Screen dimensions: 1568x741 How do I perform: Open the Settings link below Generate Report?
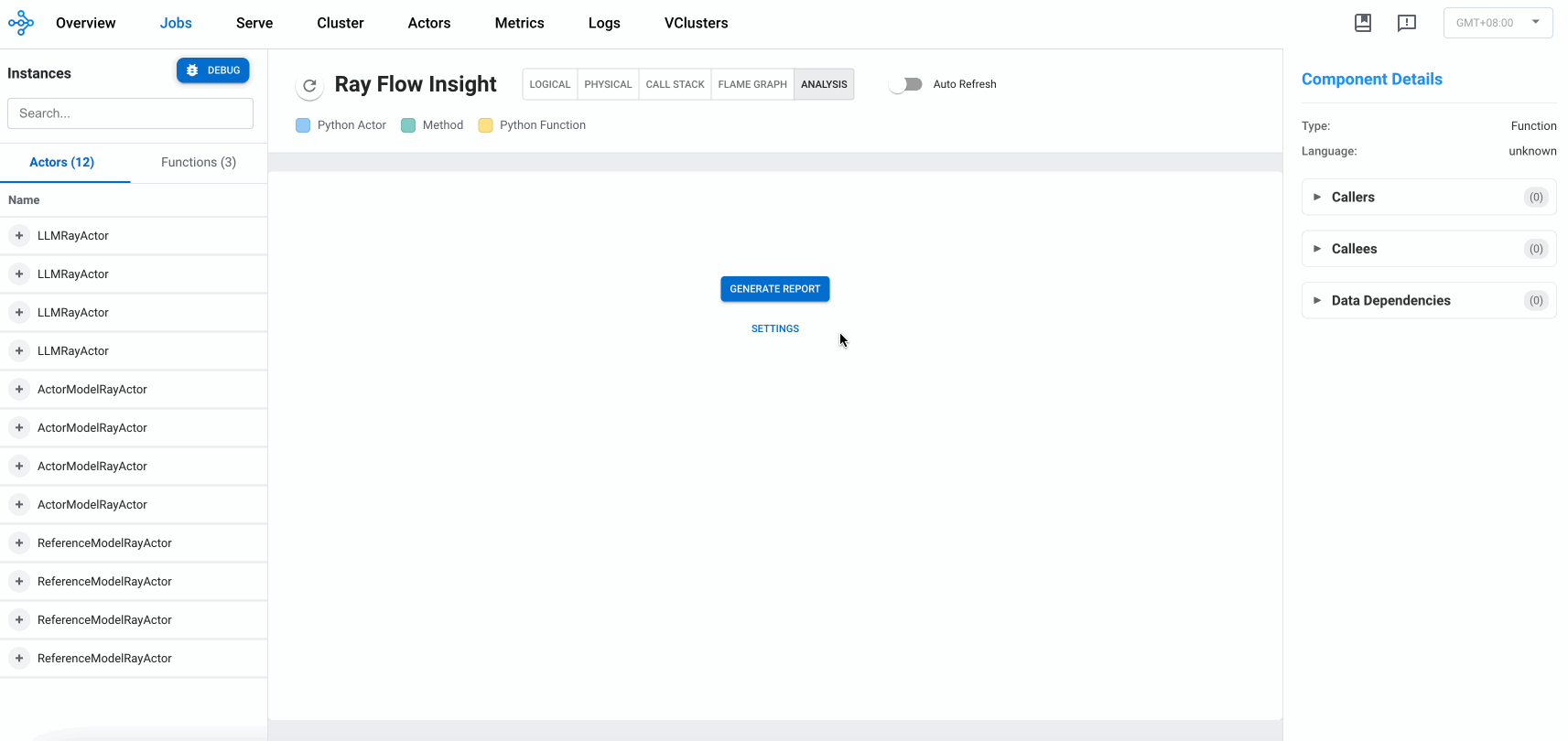(775, 328)
